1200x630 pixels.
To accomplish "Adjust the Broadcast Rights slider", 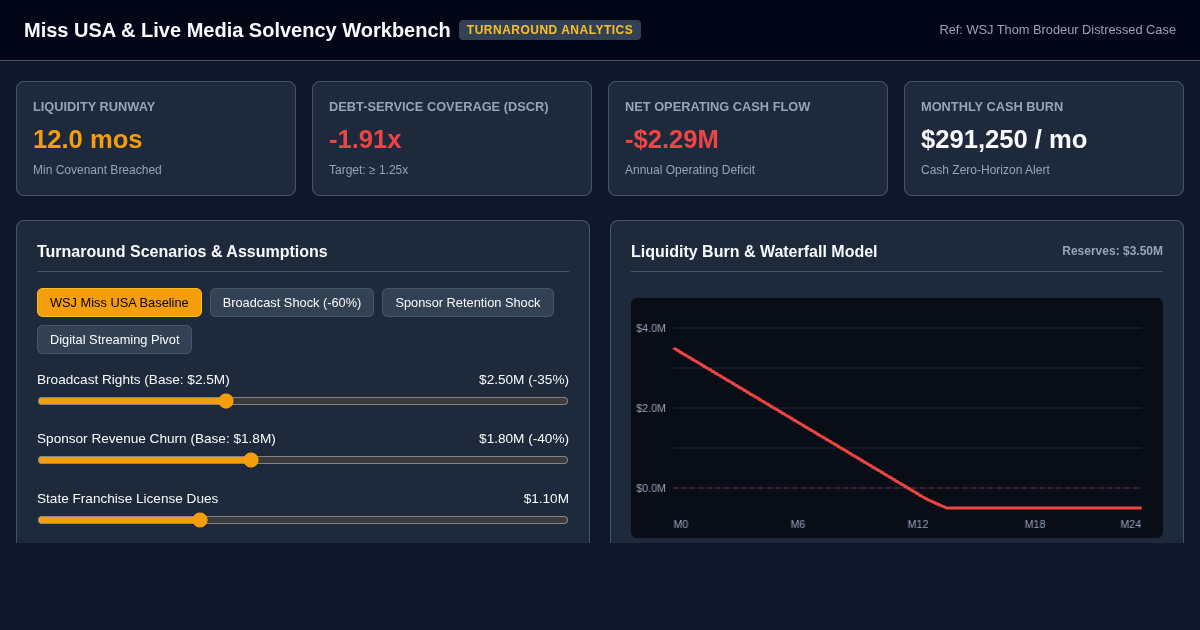I will 303,401.
